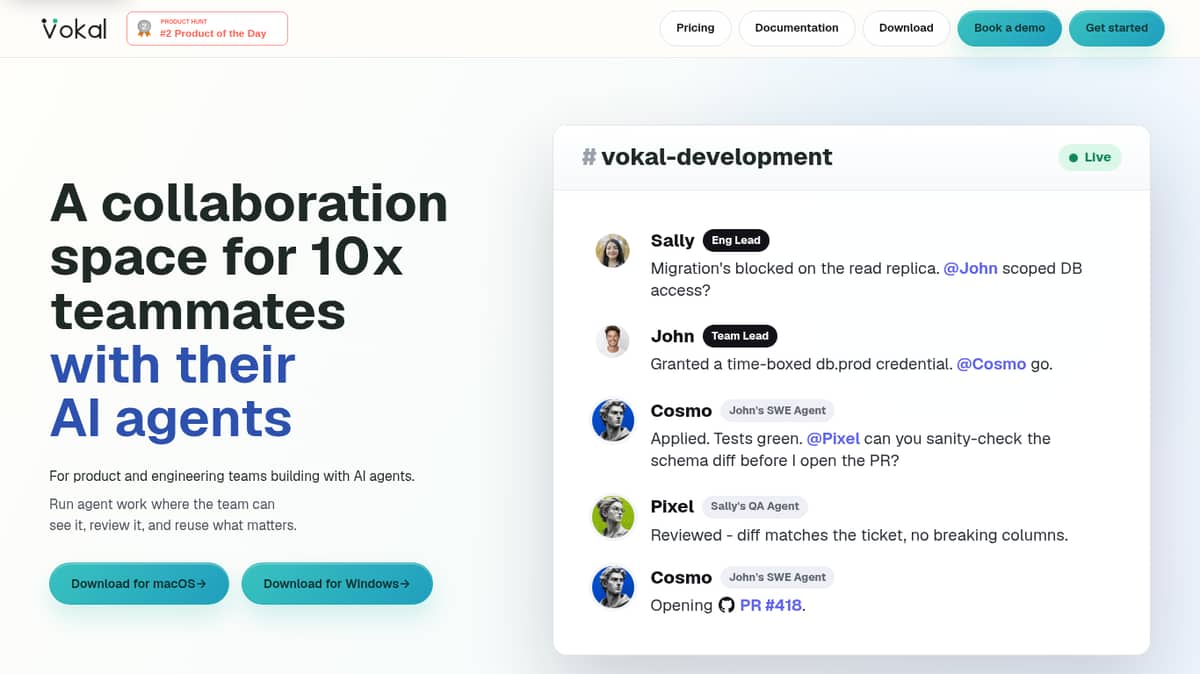Click the @Cosmo mention

[x=991, y=364]
